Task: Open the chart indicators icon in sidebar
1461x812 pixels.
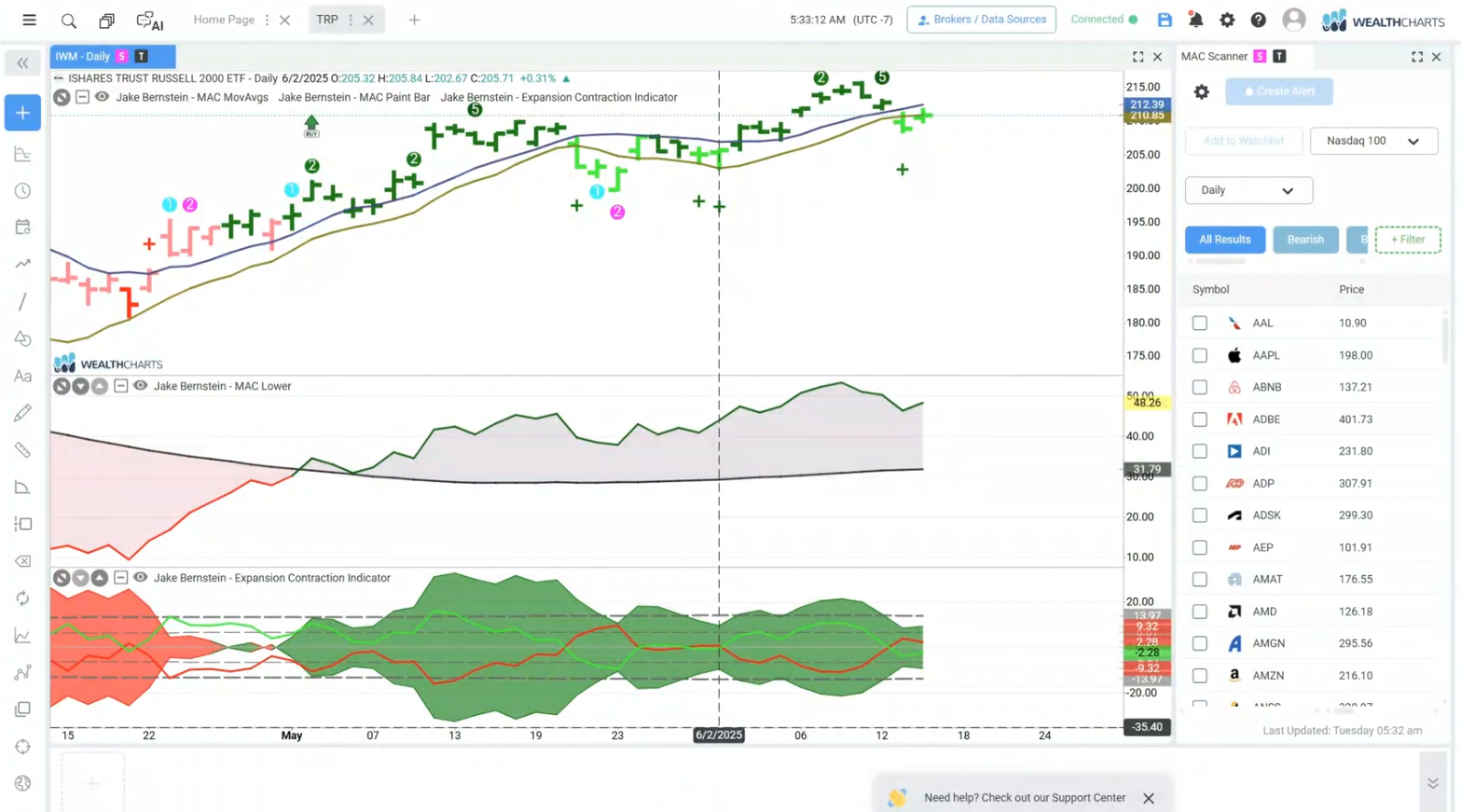Action: (x=22, y=154)
